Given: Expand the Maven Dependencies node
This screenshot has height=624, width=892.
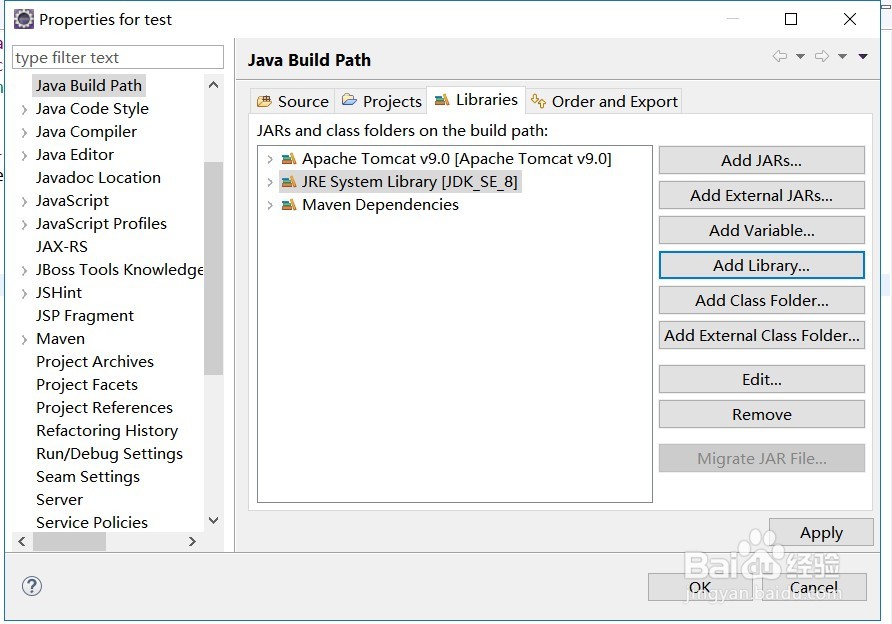Looking at the screenshot, I should click(269, 205).
